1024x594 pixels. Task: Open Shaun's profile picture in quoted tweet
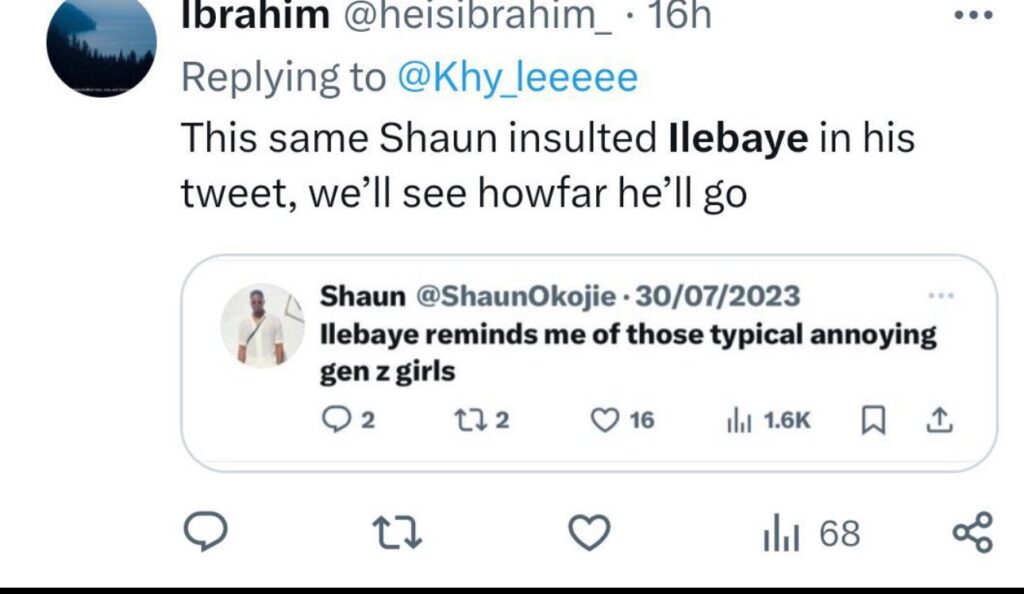[x=262, y=325]
